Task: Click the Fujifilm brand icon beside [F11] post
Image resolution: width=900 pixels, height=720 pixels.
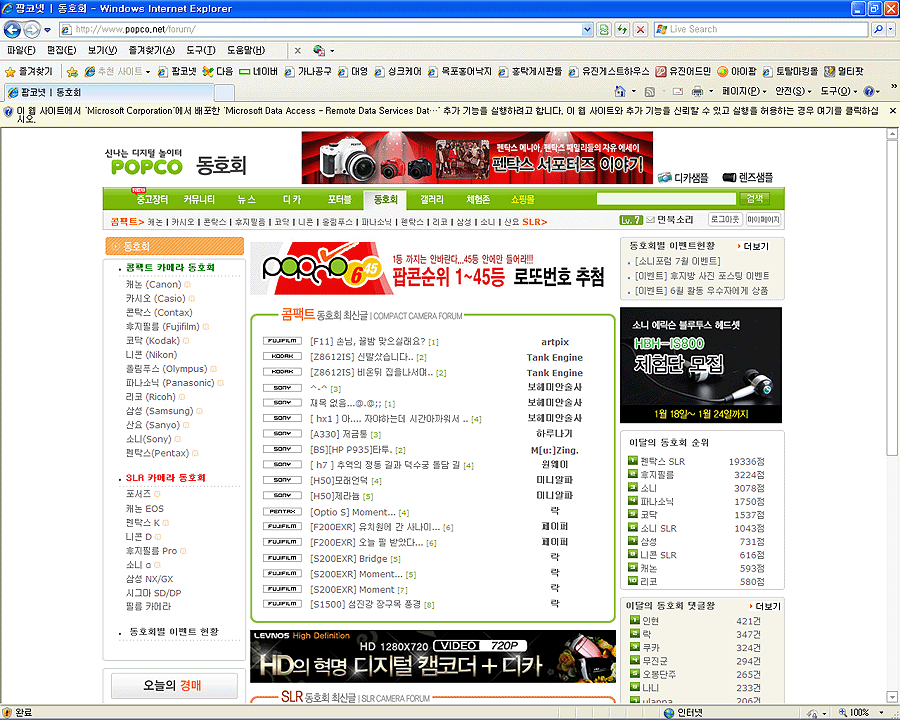Action: [x=282, y=341]
